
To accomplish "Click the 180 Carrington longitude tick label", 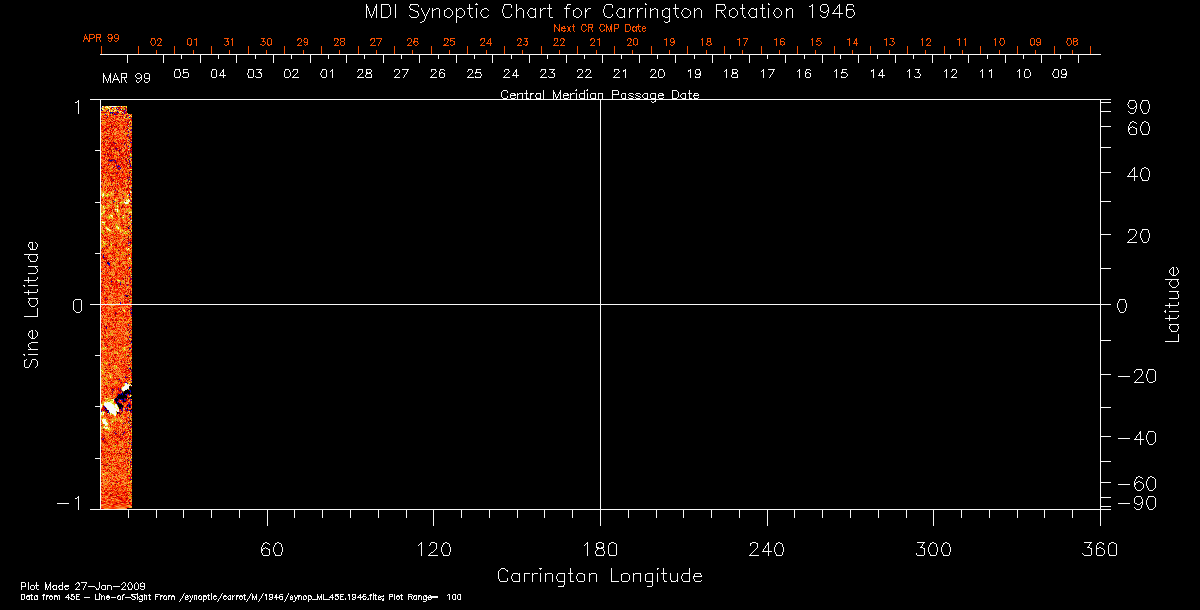I will pos(600,550).
